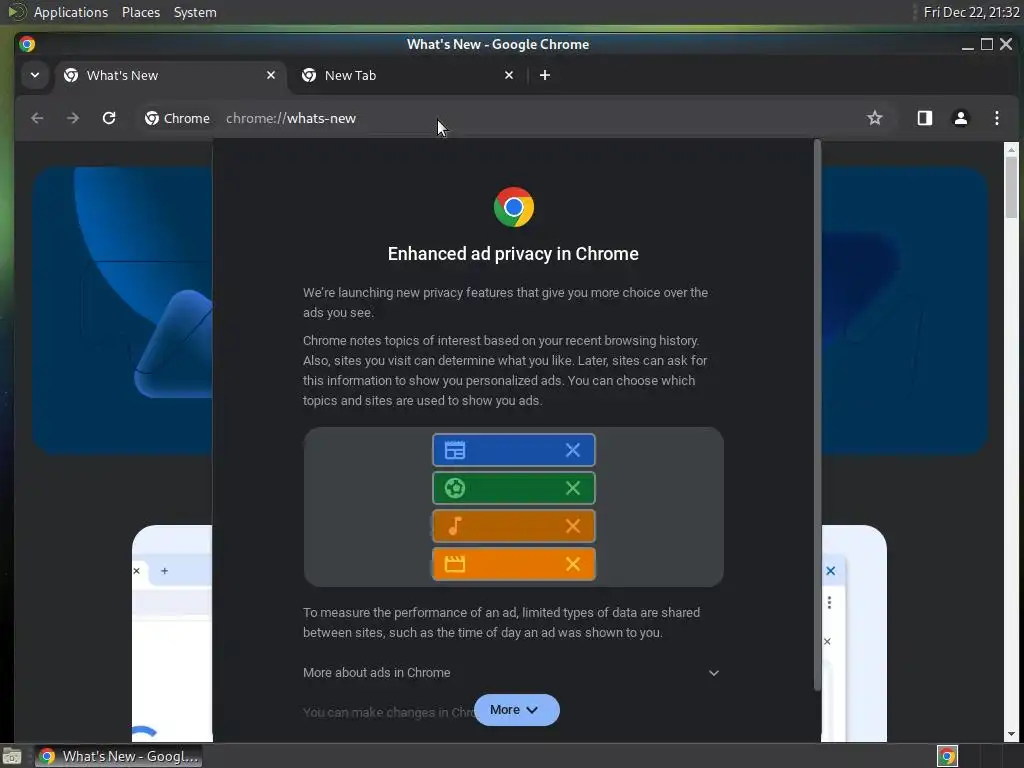1024x768 pixels.
Task: Remove the orange music topic chip
Action: pyautogui.click(x=573, y=526)
